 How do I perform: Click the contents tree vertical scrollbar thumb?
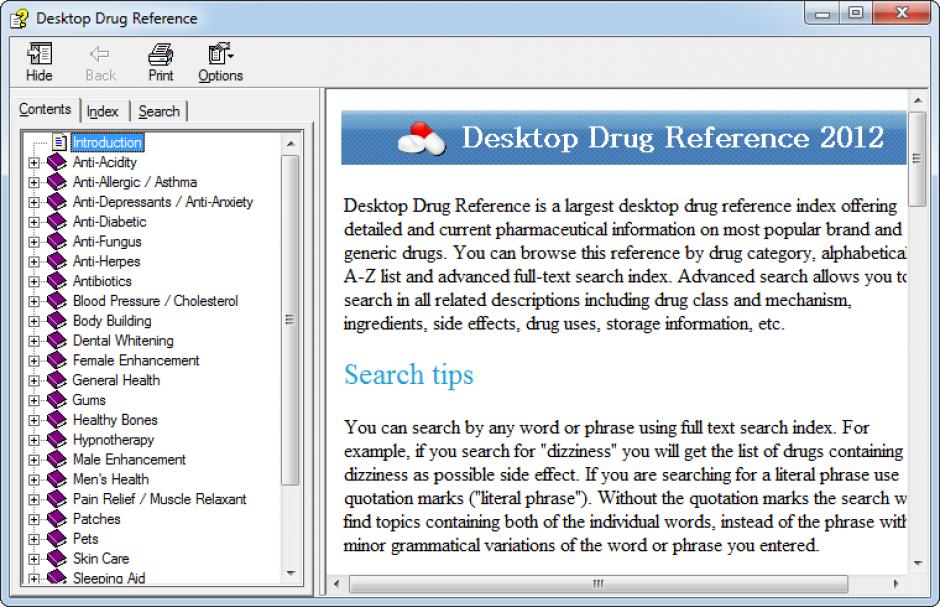tap(290, 319)
